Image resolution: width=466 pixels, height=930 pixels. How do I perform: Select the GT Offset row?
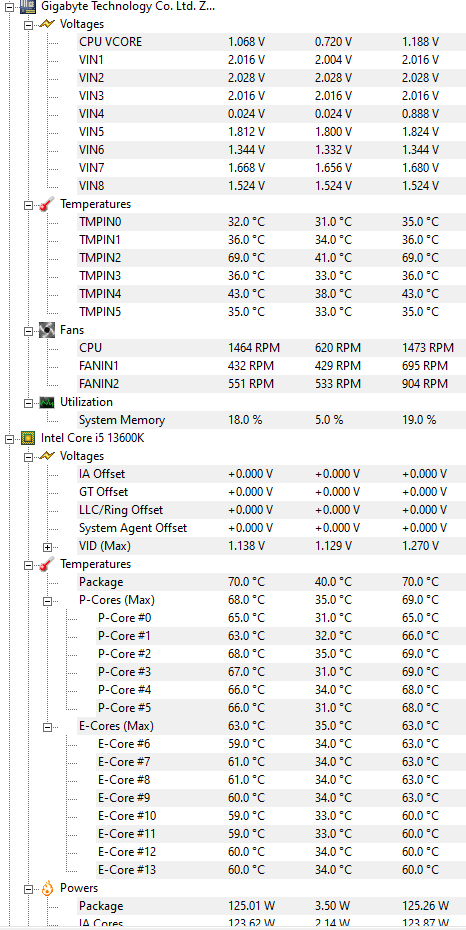tap(271, 492)
